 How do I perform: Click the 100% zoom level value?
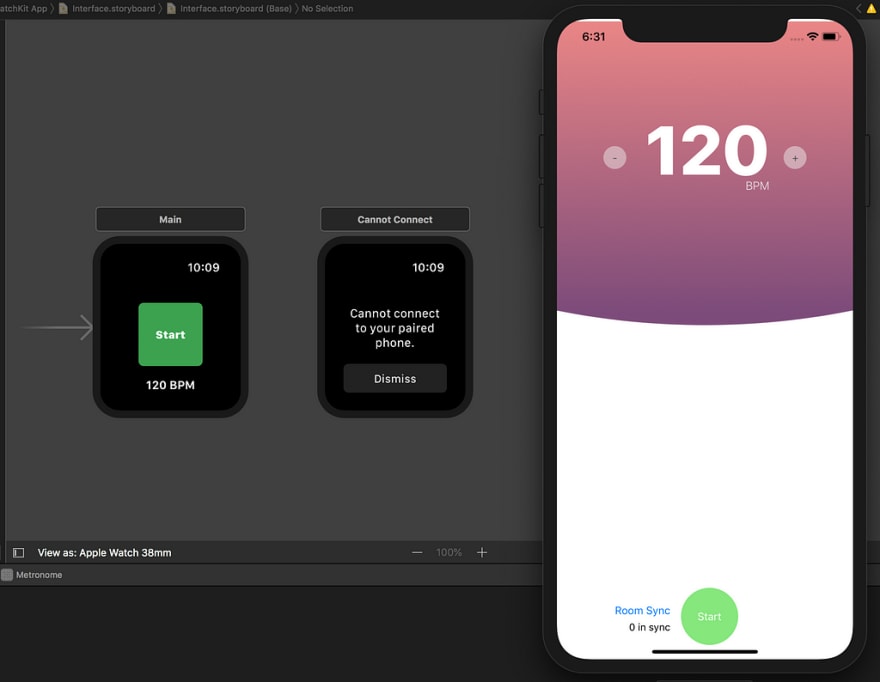[x=449, y=553]
